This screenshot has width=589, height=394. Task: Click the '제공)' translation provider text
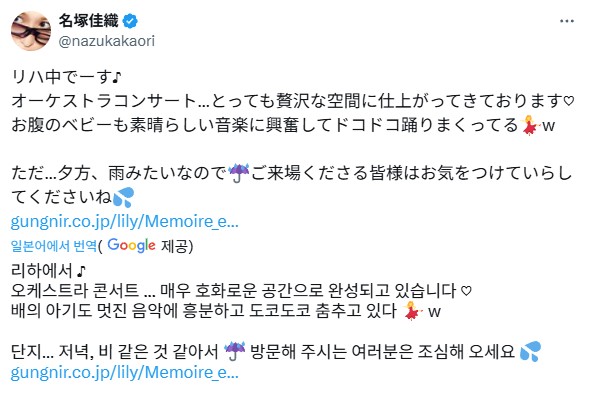coord(177,246)
